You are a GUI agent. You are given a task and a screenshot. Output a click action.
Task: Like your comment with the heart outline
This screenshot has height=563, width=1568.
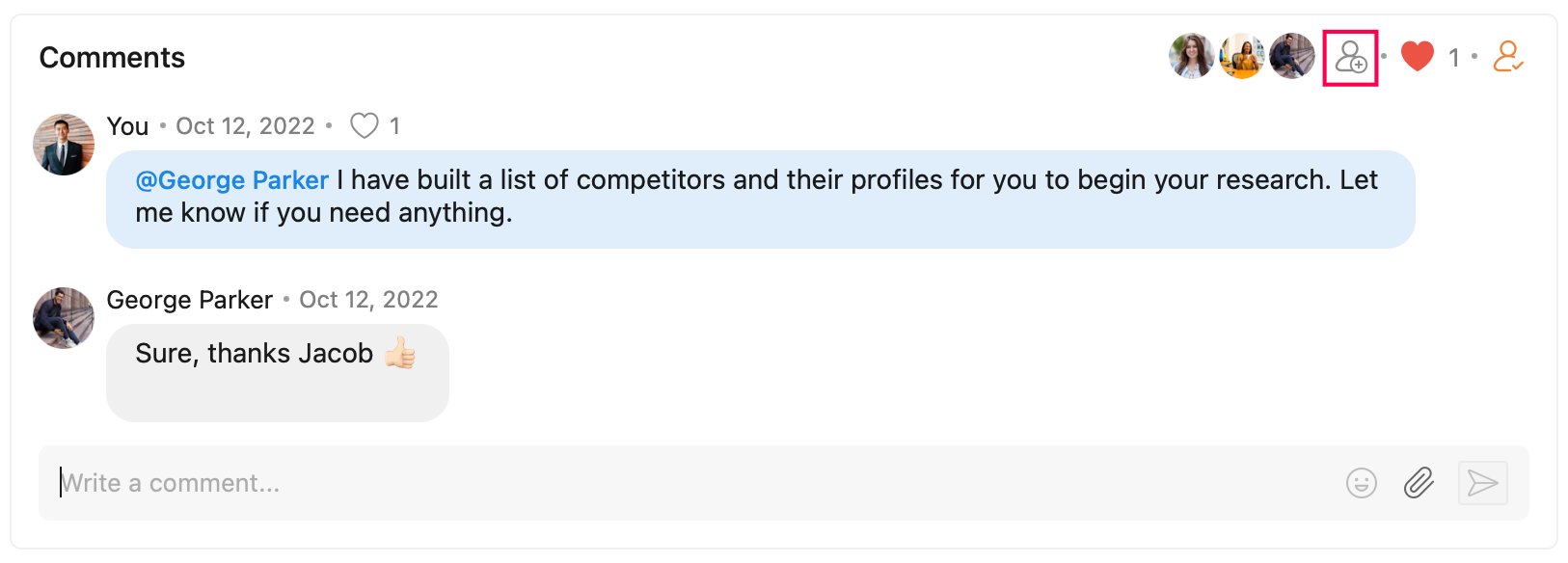[x=364, y=126]
